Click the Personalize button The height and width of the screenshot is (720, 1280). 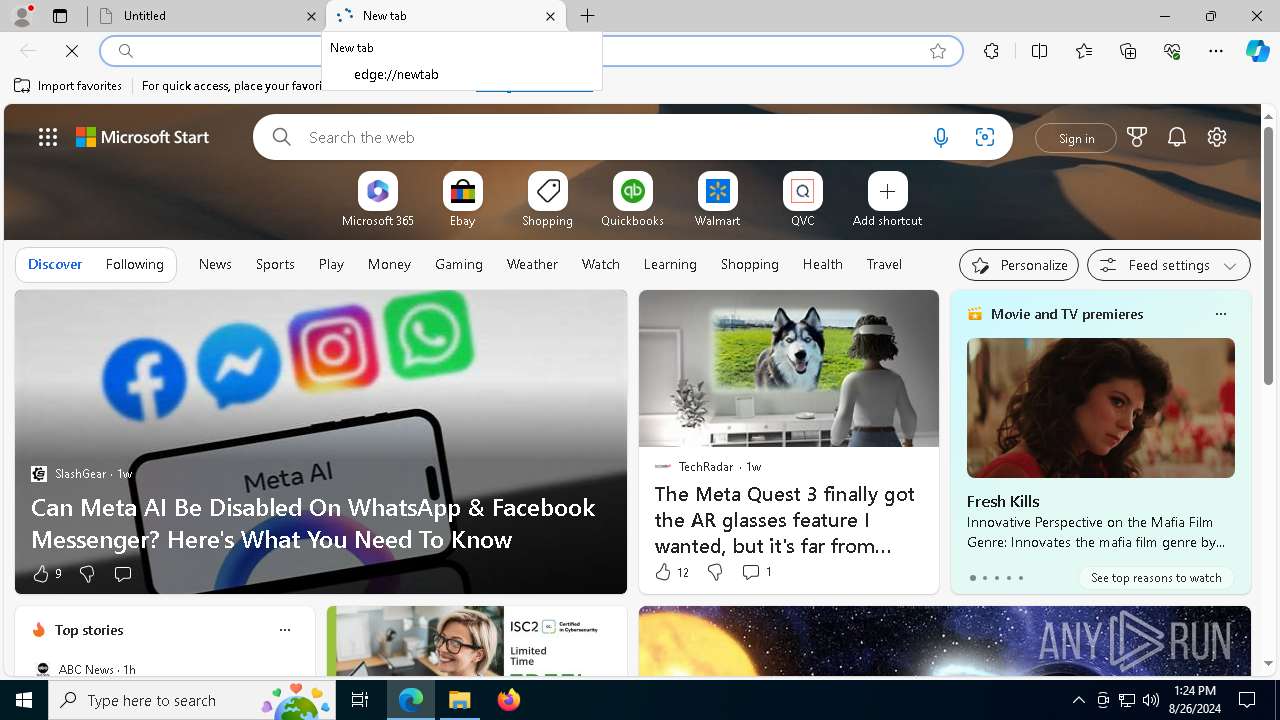point(1019,265)
